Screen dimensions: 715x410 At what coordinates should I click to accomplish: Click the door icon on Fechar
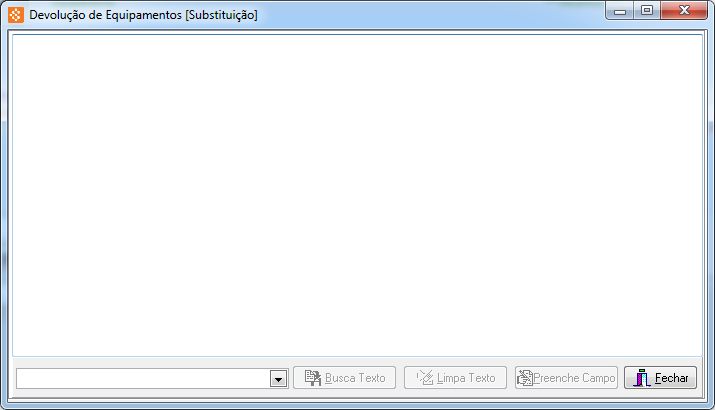click(641, 378)
